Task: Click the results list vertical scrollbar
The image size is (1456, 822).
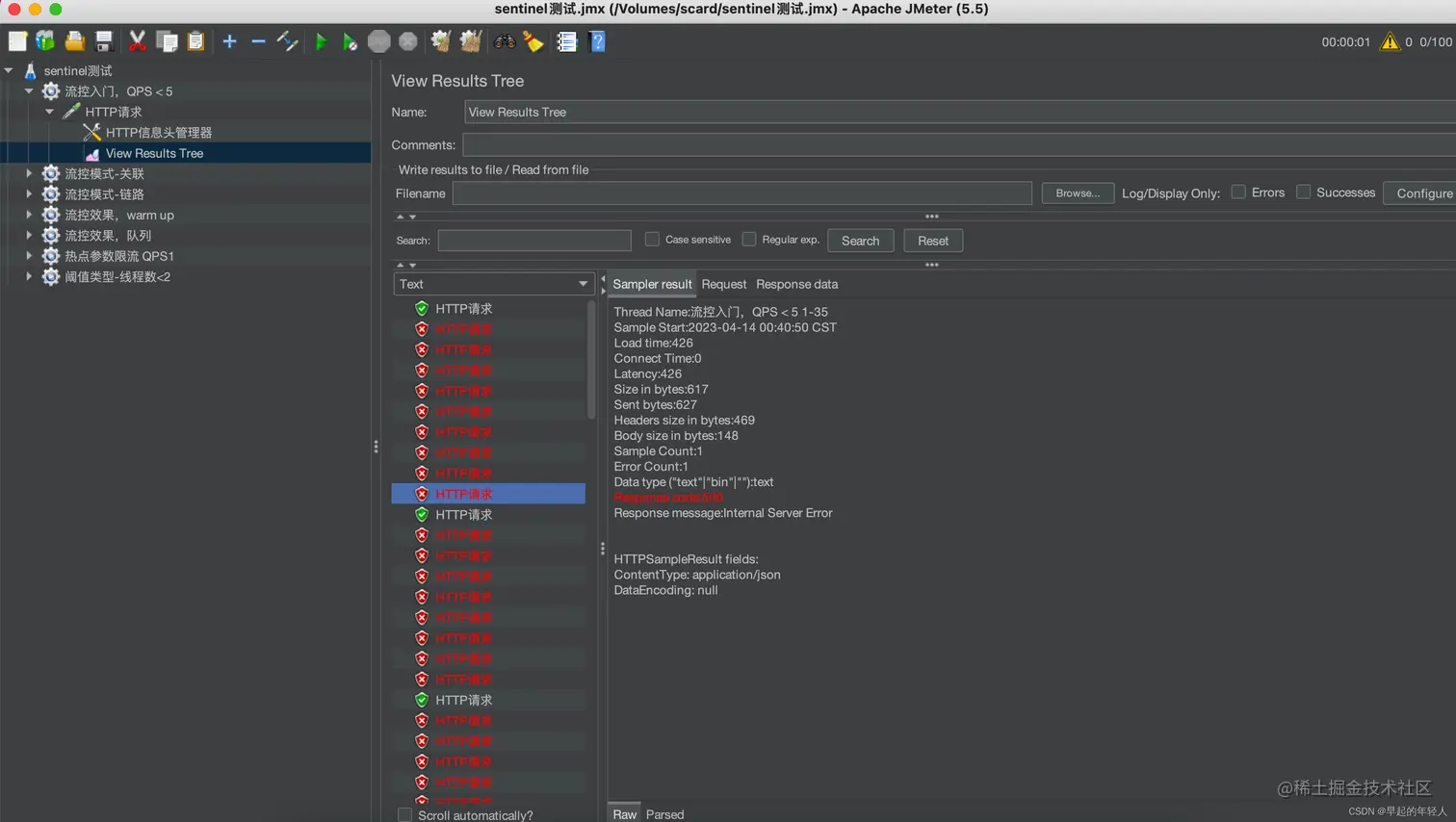Action: click(591, 361)
